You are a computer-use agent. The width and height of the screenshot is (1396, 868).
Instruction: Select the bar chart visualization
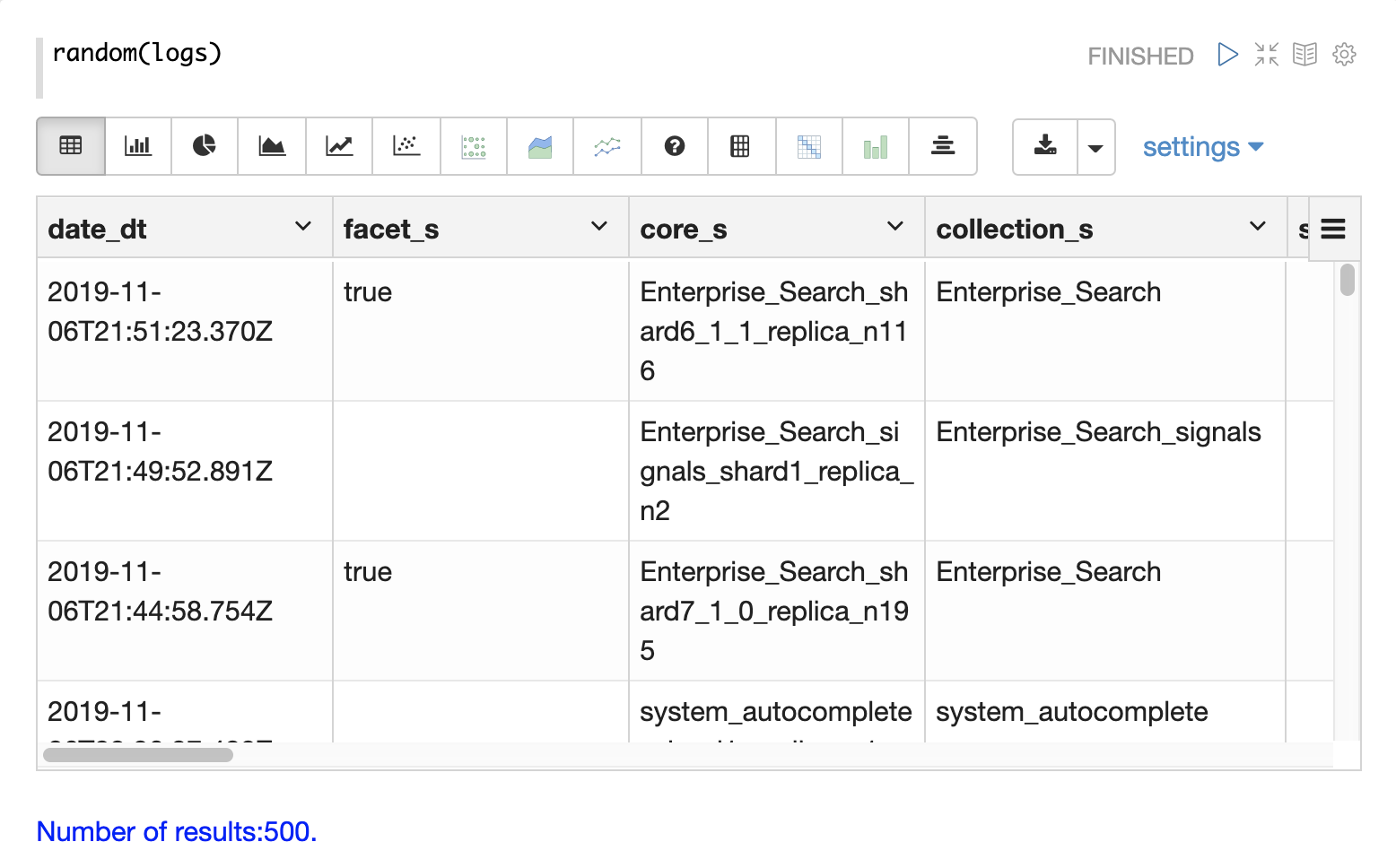[137, 145]
